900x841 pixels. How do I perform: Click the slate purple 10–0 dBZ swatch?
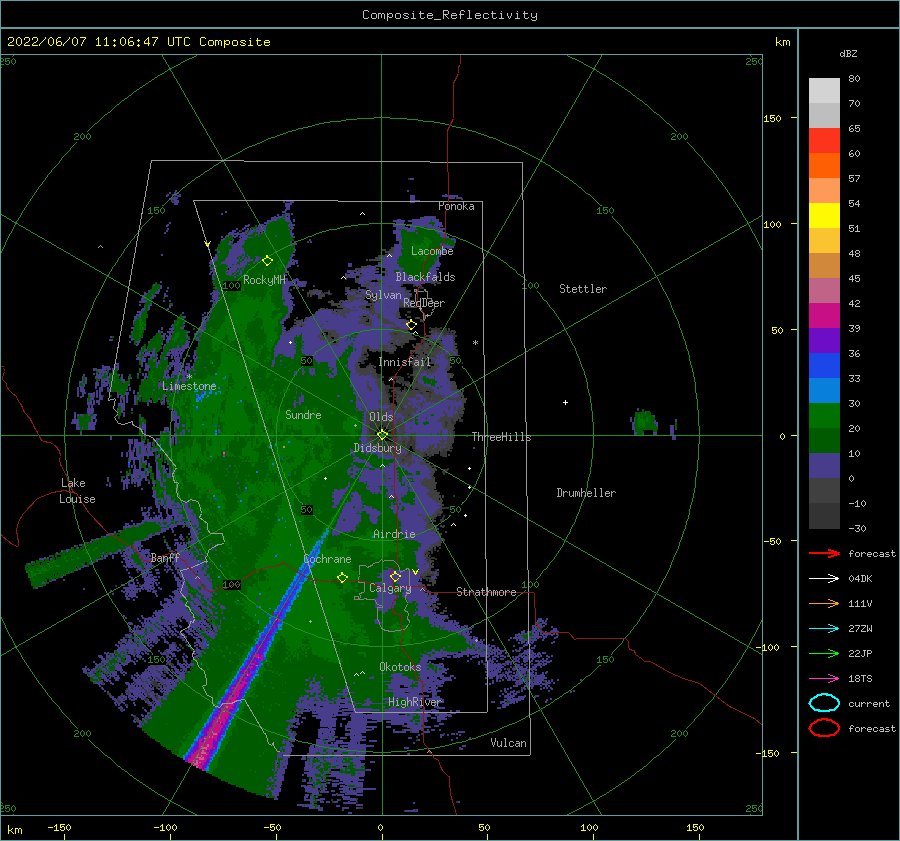coord(824,466)
